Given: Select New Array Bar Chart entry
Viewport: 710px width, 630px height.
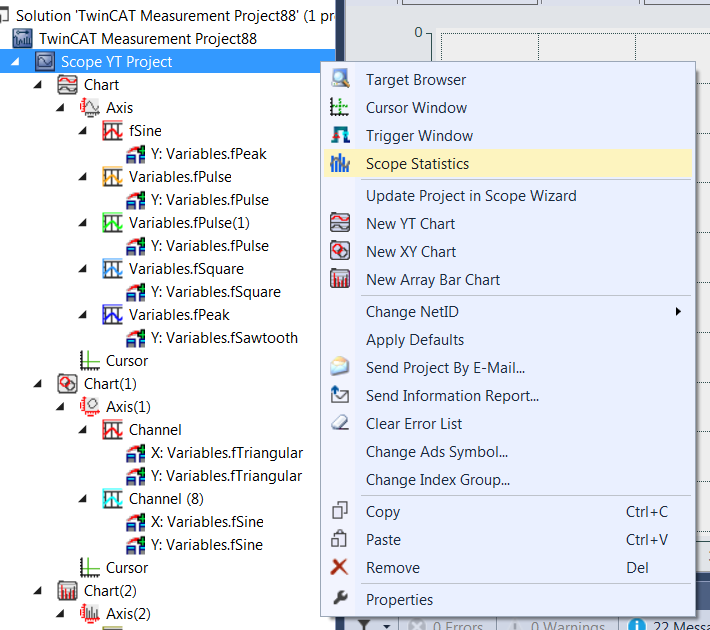Looking at the screenshot, I should click(x=508, y=279).
